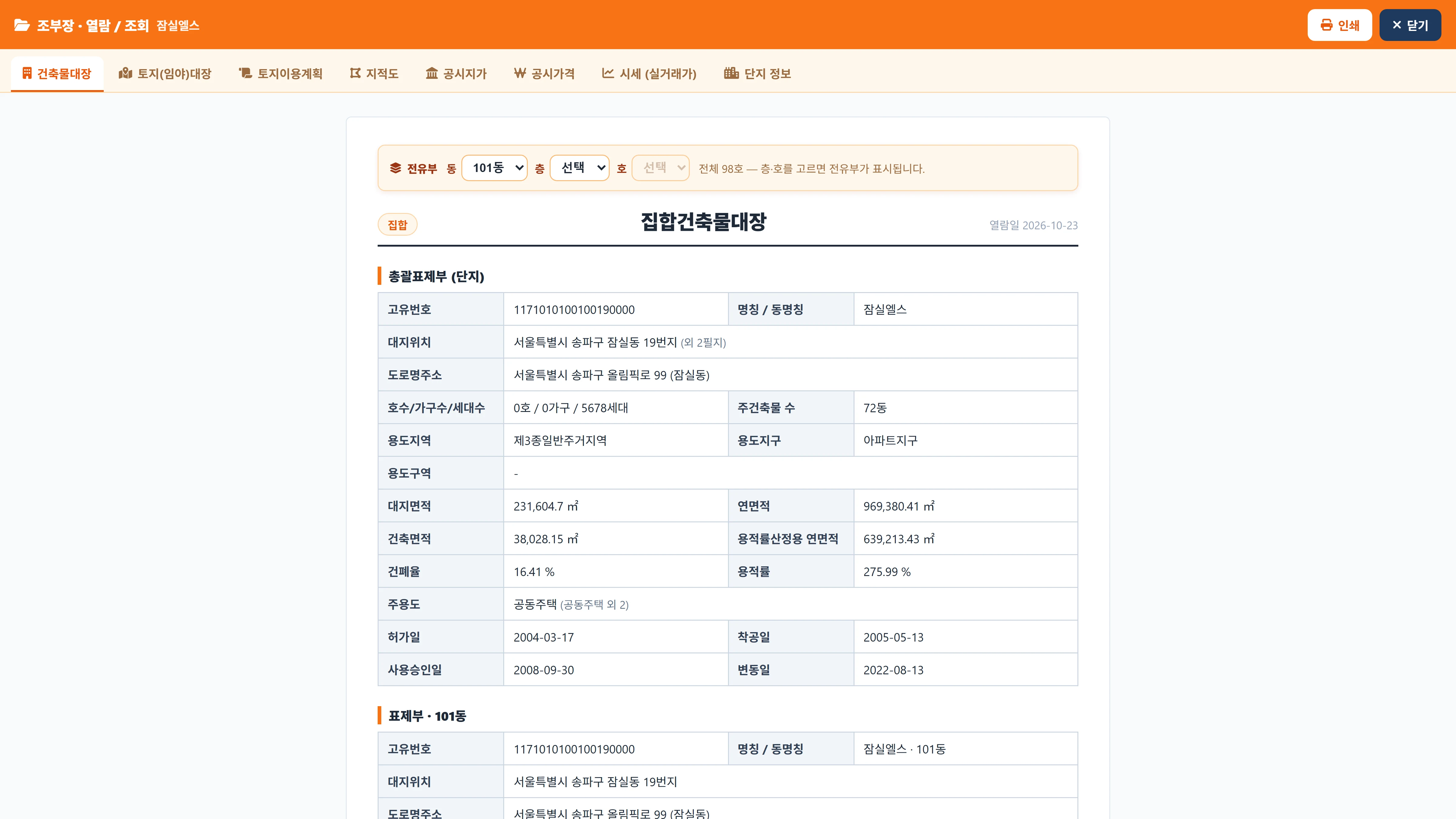Click the 용적률 value 275.99 %
Screen dimensions: 1456x819
click(x=887, y=571)
